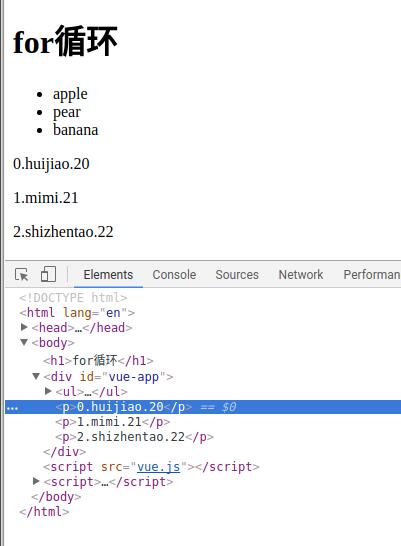Collapse the body element node

(24, 342)
